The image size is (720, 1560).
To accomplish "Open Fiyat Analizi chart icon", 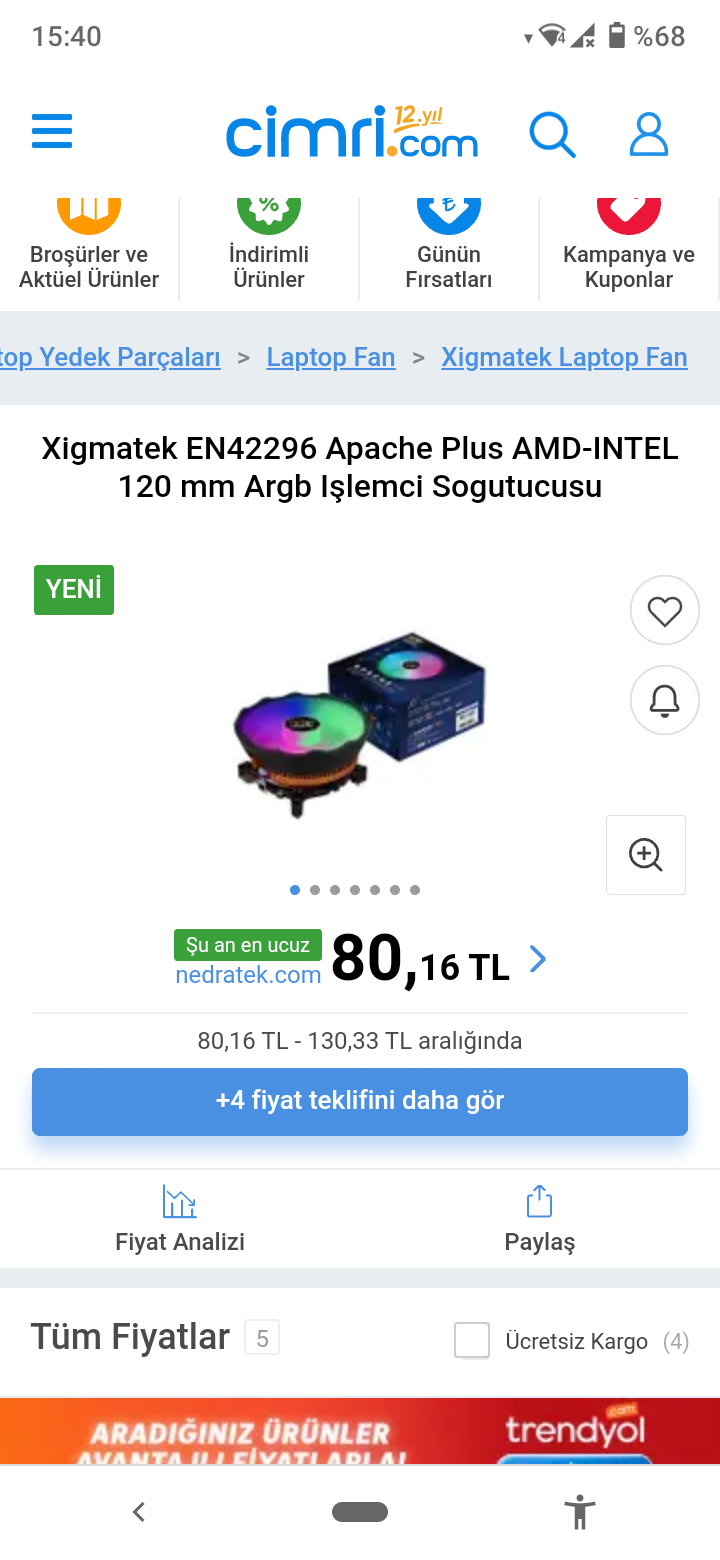I will [x=180, y=1201].
